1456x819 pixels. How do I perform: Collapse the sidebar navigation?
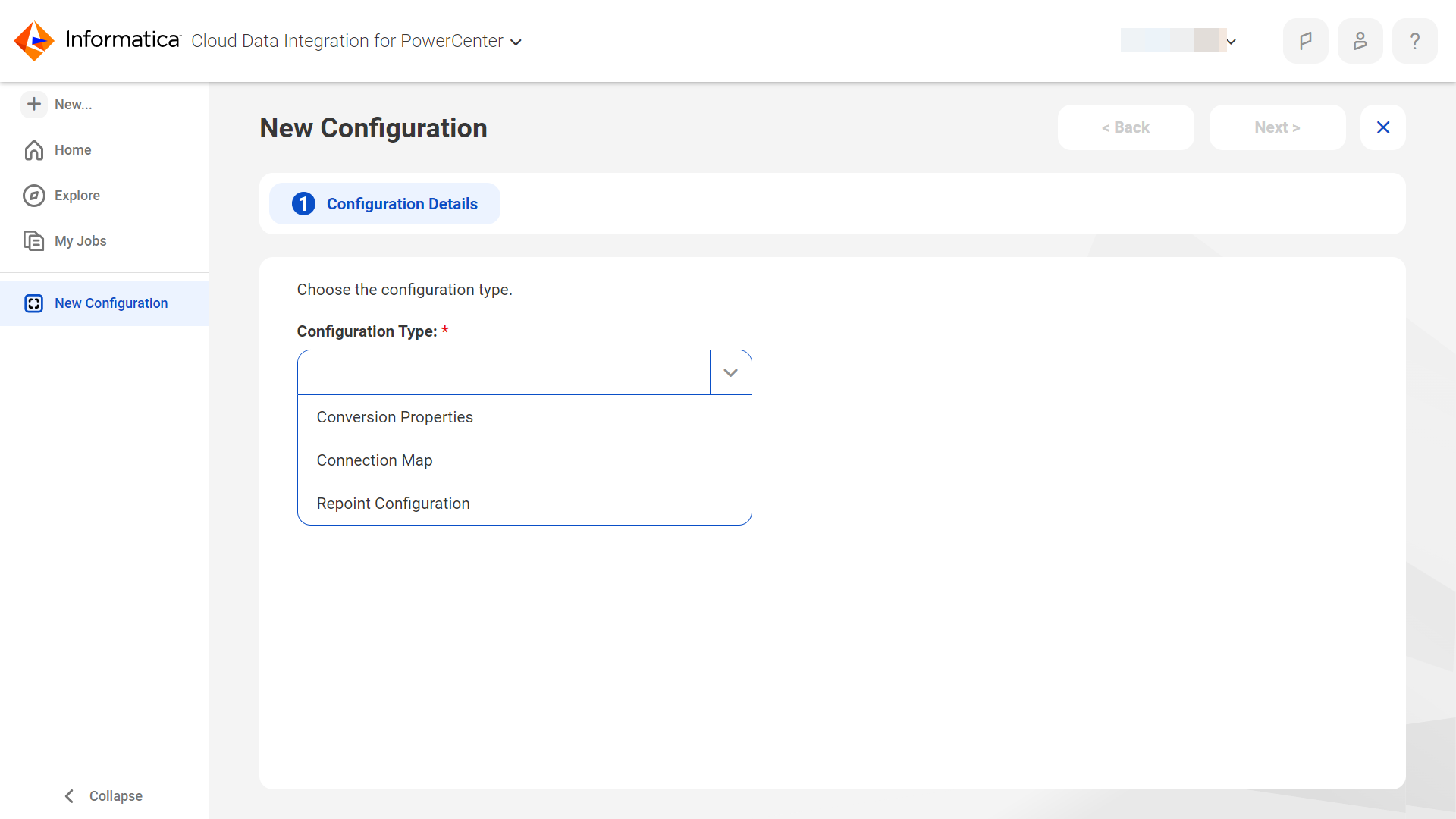pos(103,795)
